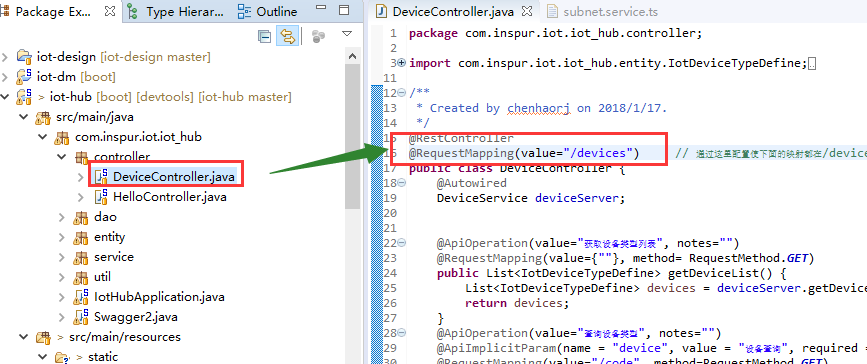Expand the dao package
This screenshot has width=867, height=364.
click(x=61, y=217)
